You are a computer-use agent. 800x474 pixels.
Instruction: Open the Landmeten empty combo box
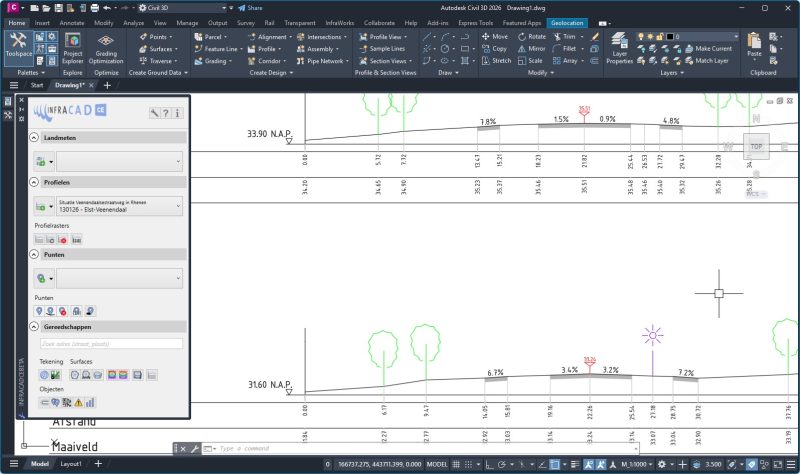[119, 161]
